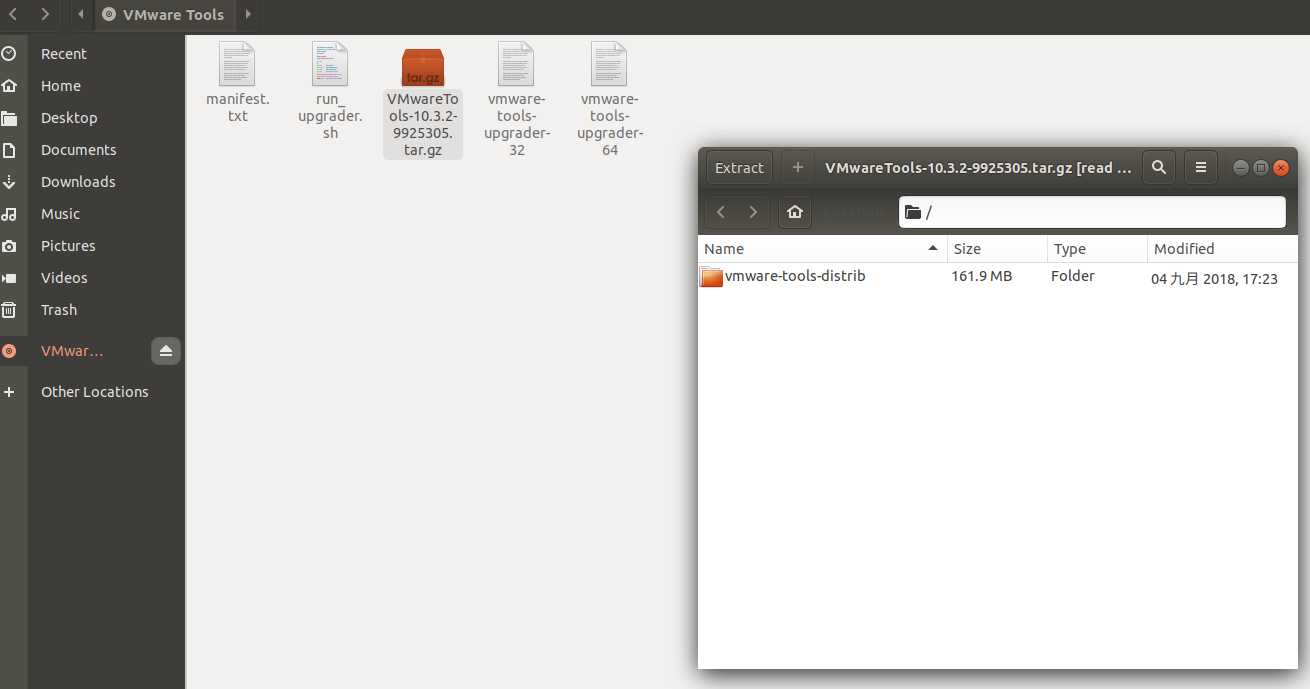
Task: Select vmware-tools-distrib folder row
Action: (x=997, y=277)
